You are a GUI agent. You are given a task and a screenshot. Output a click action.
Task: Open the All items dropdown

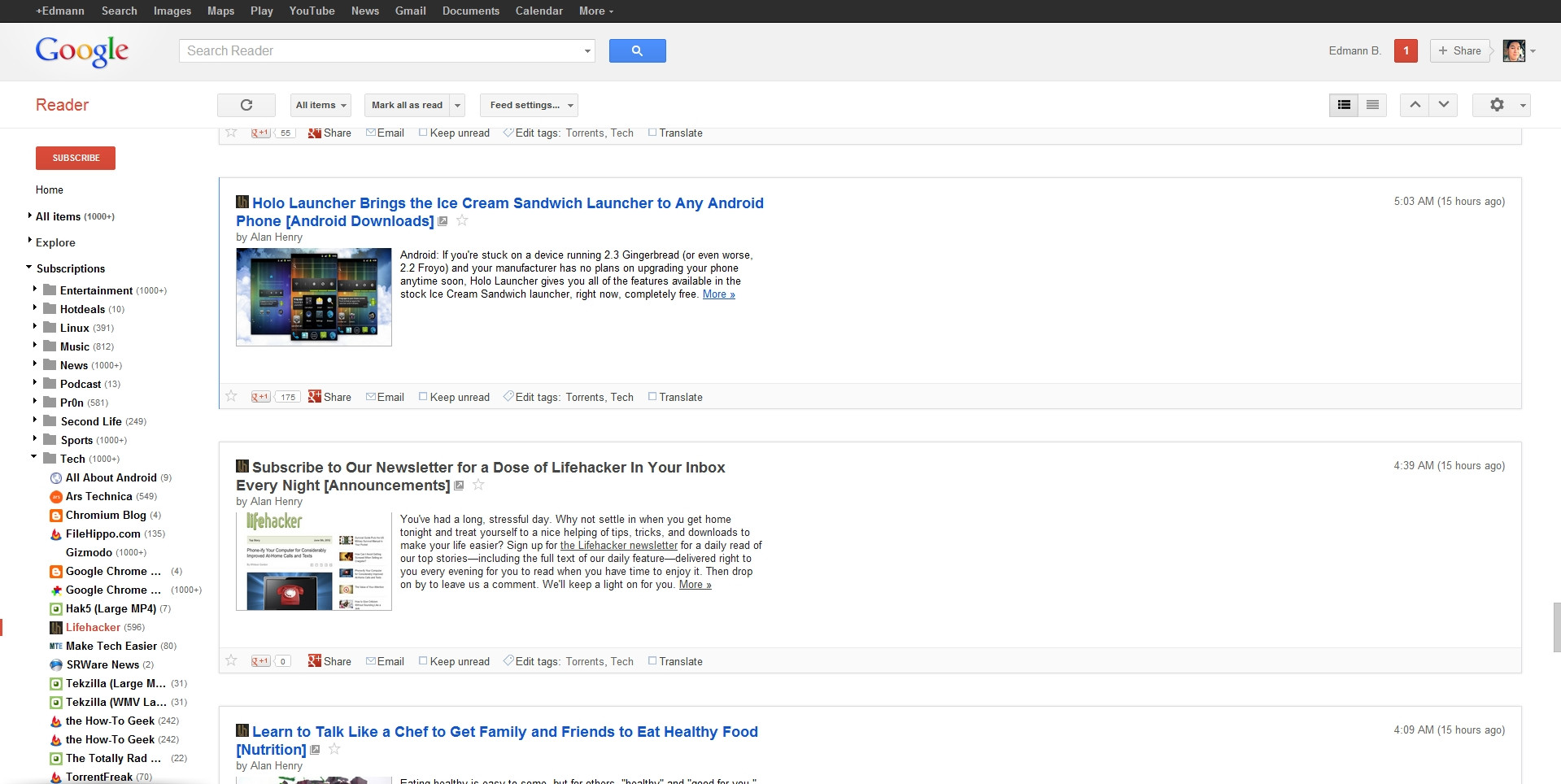(320, 105)
